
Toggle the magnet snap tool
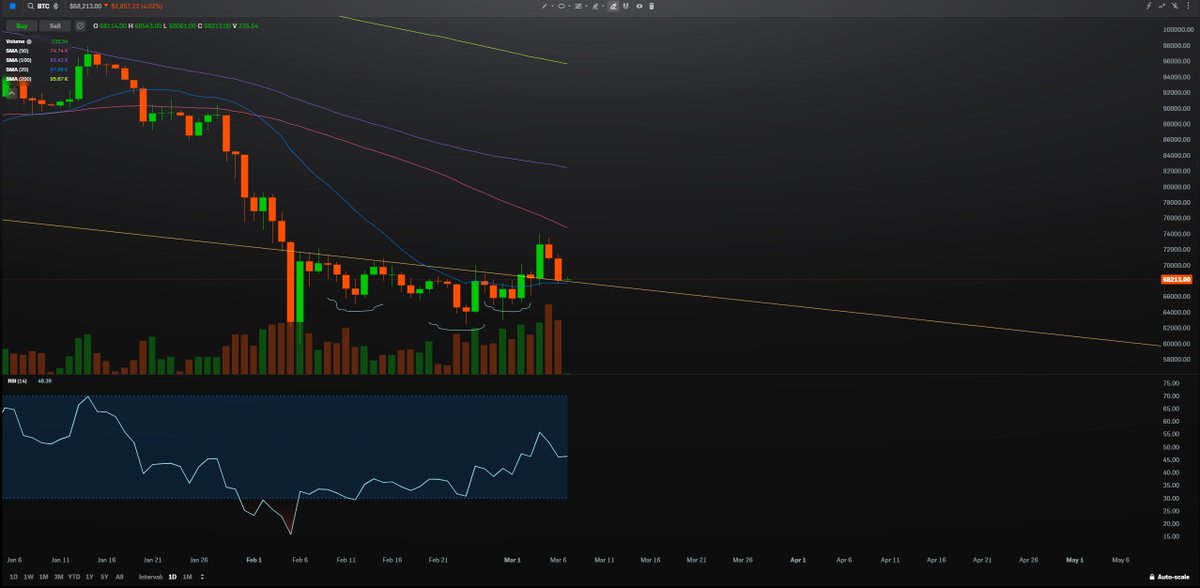coord(626,6)
